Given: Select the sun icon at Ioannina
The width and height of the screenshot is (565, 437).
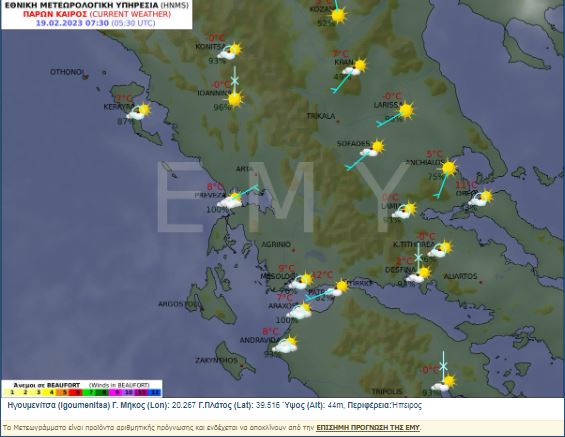Looking at the screenshot, I should (235, 99).
